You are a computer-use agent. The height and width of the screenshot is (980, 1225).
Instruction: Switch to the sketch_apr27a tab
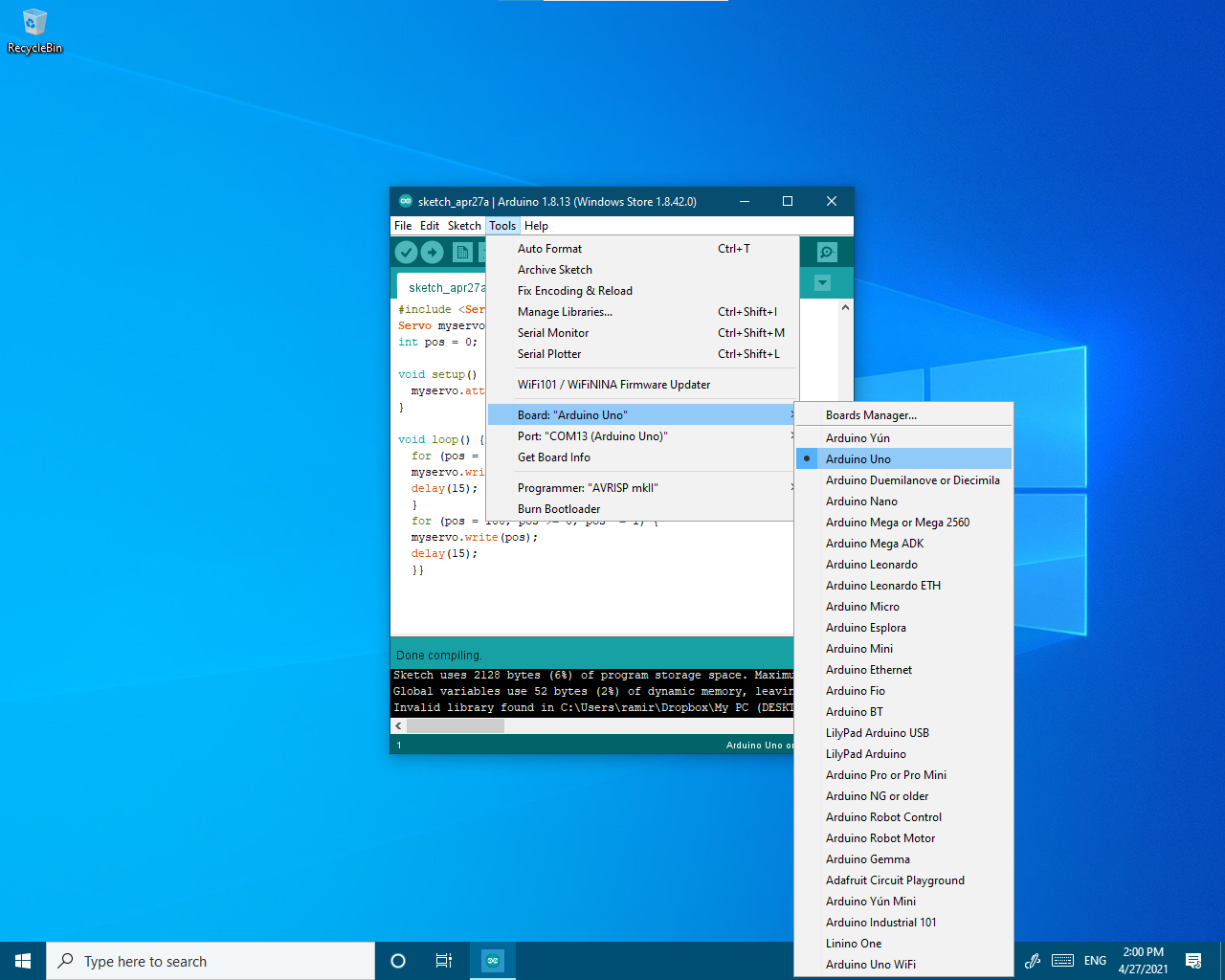(445, 286)
